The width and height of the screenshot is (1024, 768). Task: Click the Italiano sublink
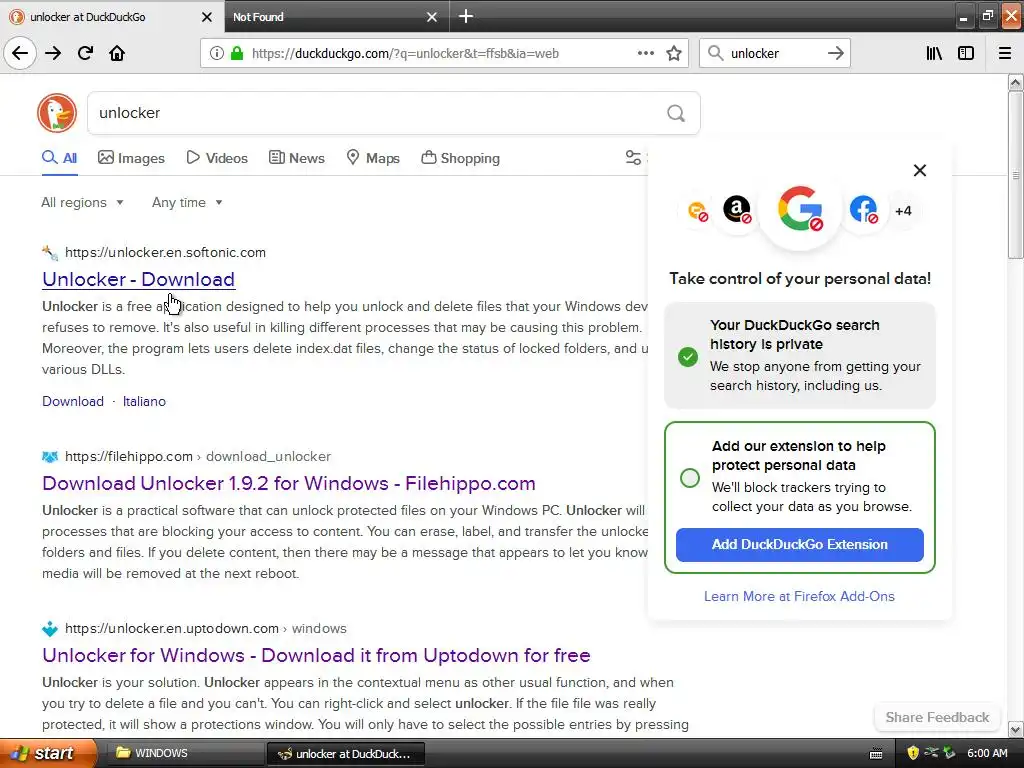click(x=144, y=401)
